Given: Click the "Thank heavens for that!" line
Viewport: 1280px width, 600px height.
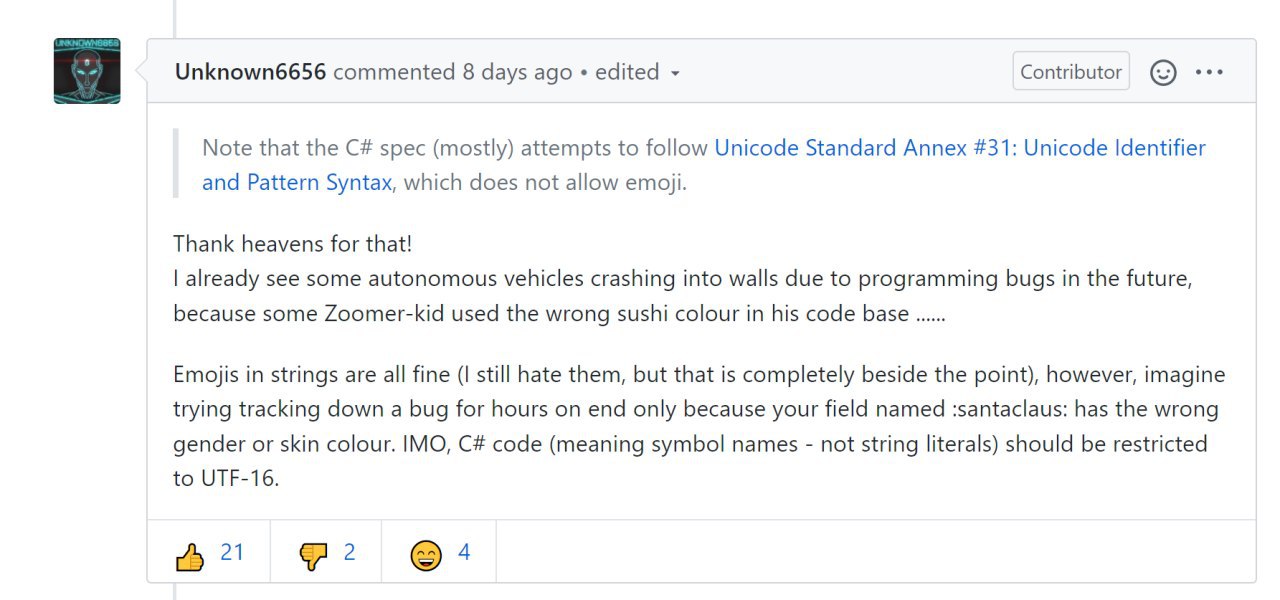Looking at the screenshot, I should [x=292, y=243].
